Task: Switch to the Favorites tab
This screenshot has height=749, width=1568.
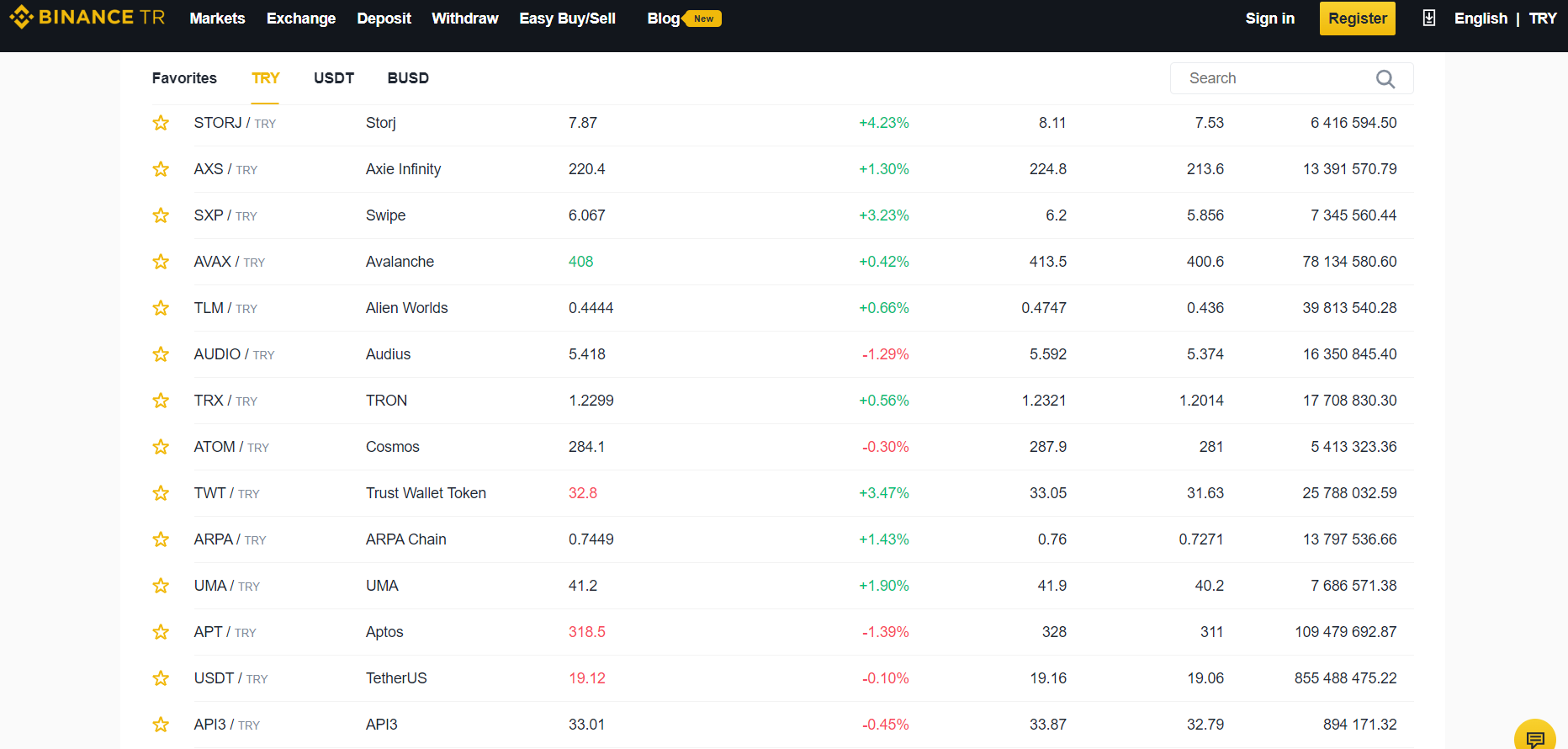Action: [184, 78]
